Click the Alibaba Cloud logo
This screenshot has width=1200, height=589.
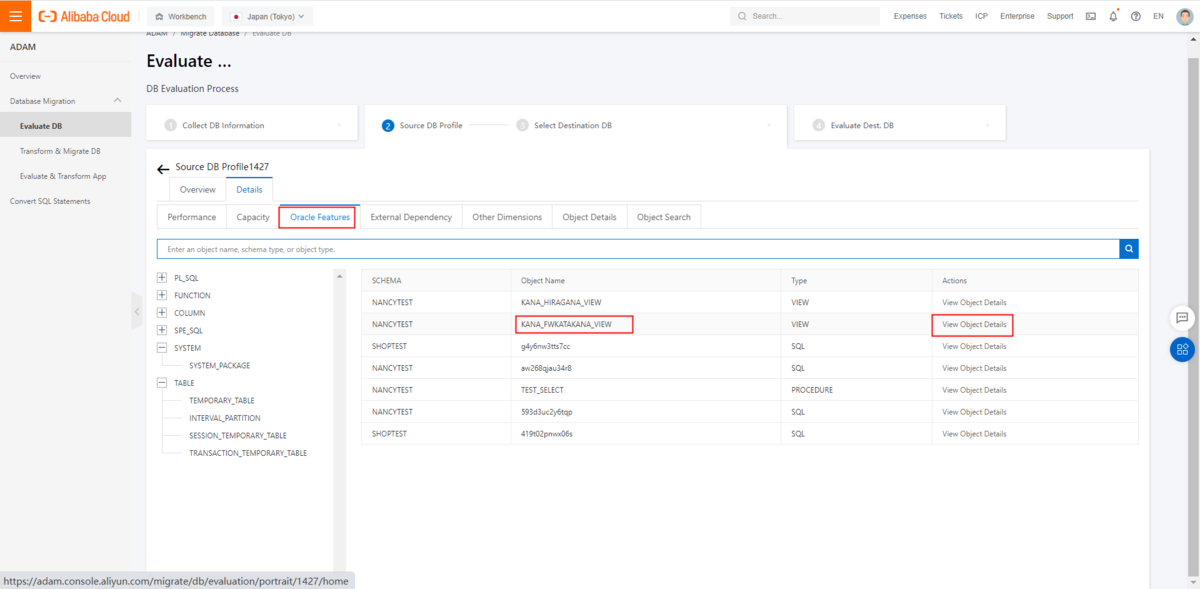(86, 16)
